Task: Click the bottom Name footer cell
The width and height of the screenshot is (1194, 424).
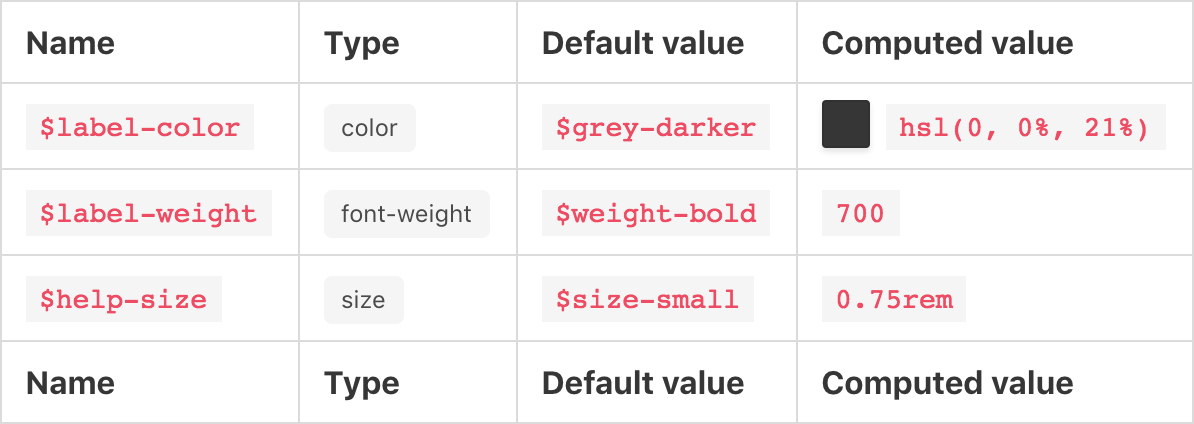Action: click(x=70, y=383)
